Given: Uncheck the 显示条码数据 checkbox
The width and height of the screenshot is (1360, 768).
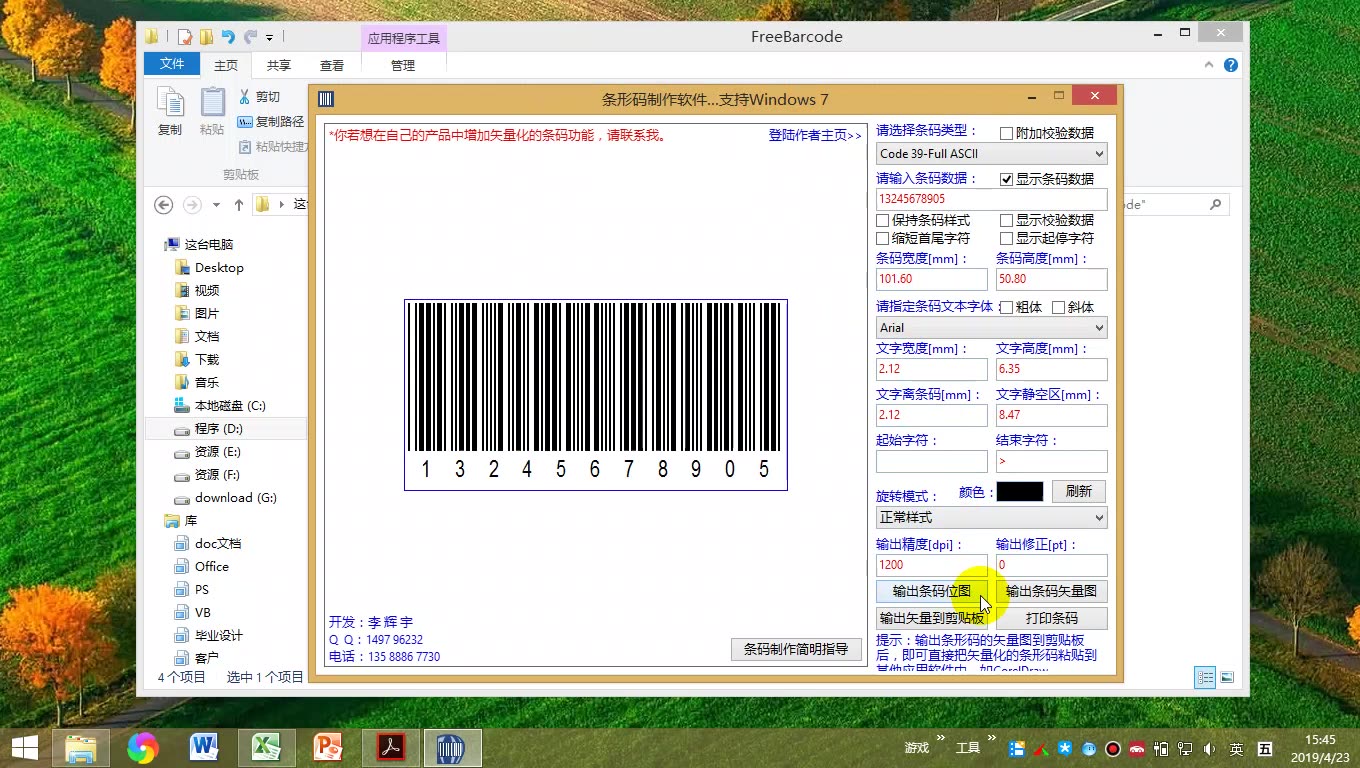Looking at the screenshot, I should [x=1007, y=180].
